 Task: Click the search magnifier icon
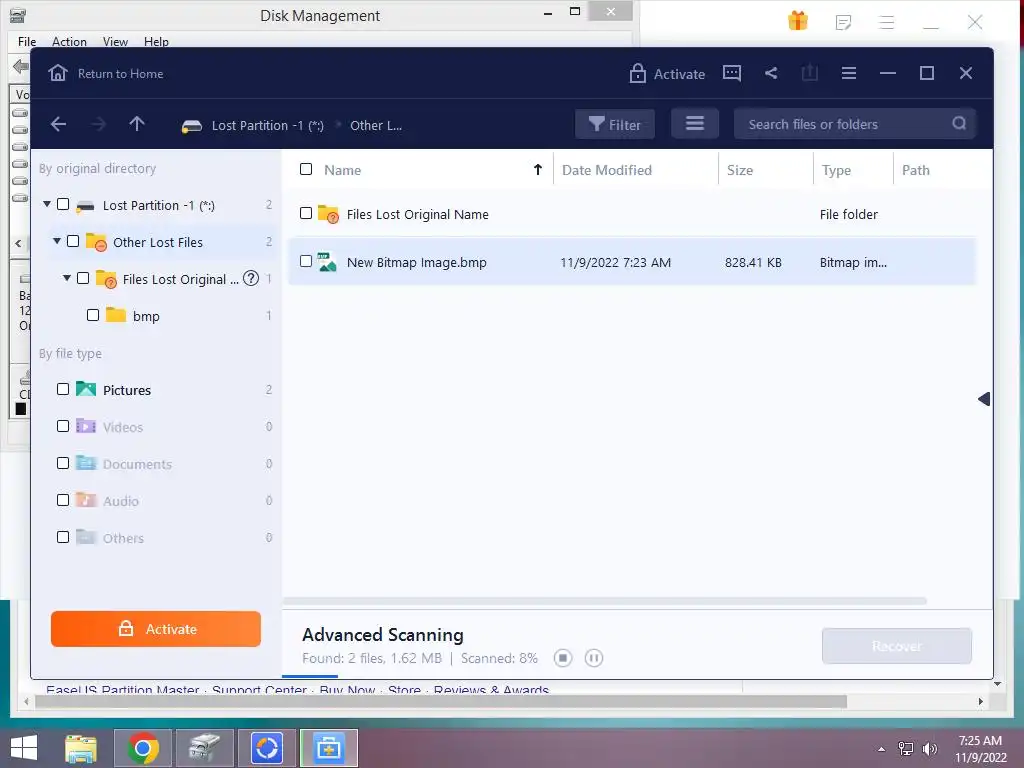click(x=959, y=123)
